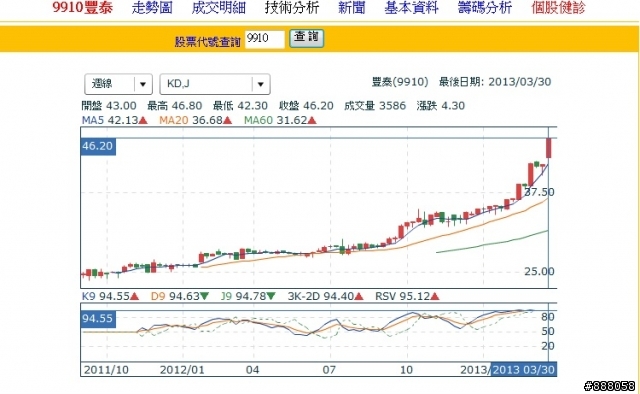Click the 成交量 3586 value
The image size is (640, 394).
(x=375, y=106)
